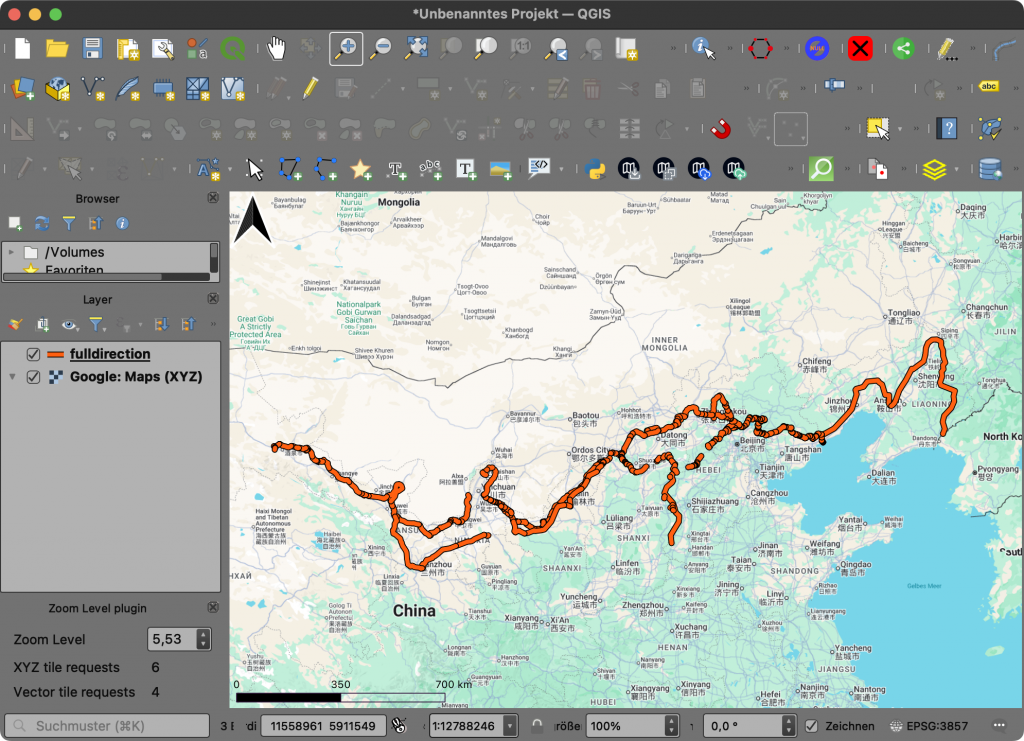Open the select-features tool dropdown arrow
Viewport: 1024px width, 741px height.
tap(900, 129)
